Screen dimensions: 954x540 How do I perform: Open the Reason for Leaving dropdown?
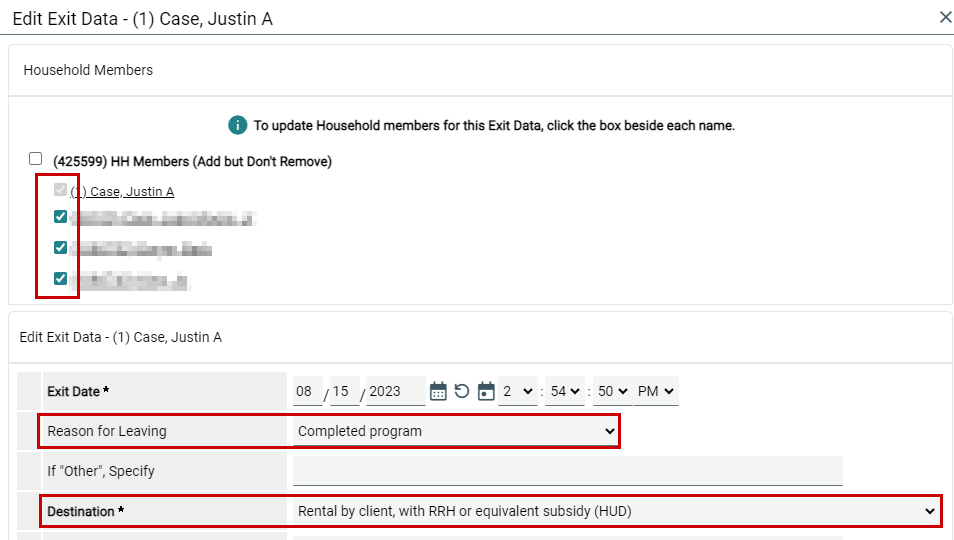coord(455,431)
